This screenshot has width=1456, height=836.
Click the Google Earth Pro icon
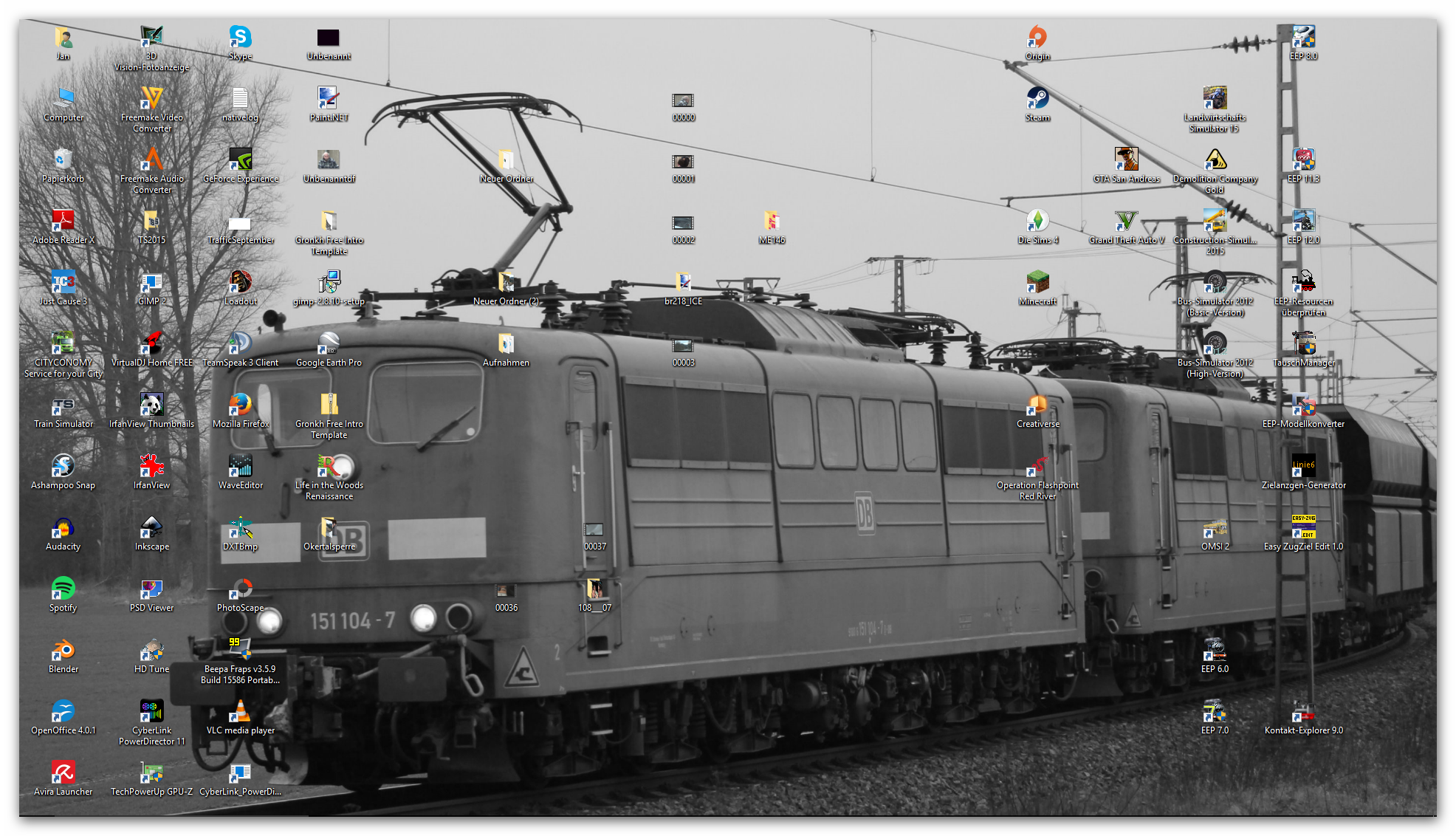coord(329,343)
